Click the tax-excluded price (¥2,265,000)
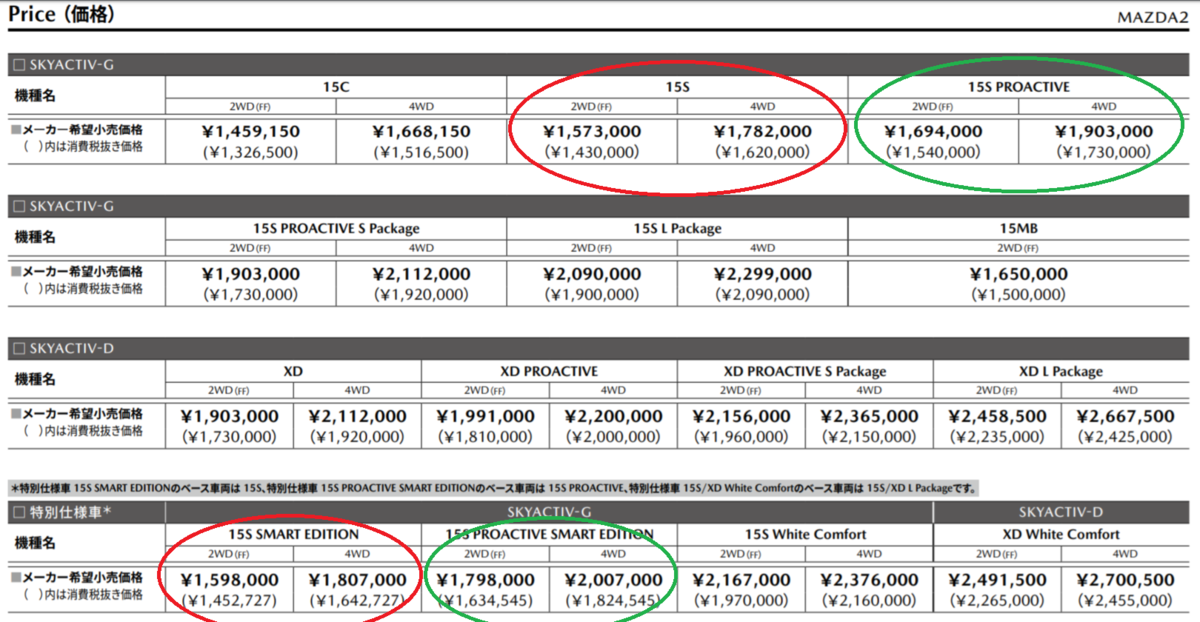The width and height of the screenshot is (1200, 622). 998,601
